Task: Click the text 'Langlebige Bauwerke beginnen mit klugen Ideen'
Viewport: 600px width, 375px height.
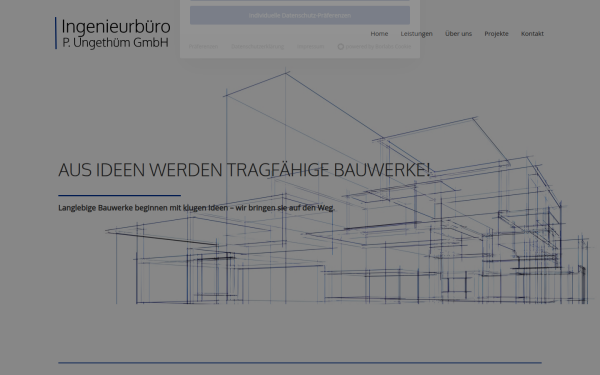Action: 143,208
